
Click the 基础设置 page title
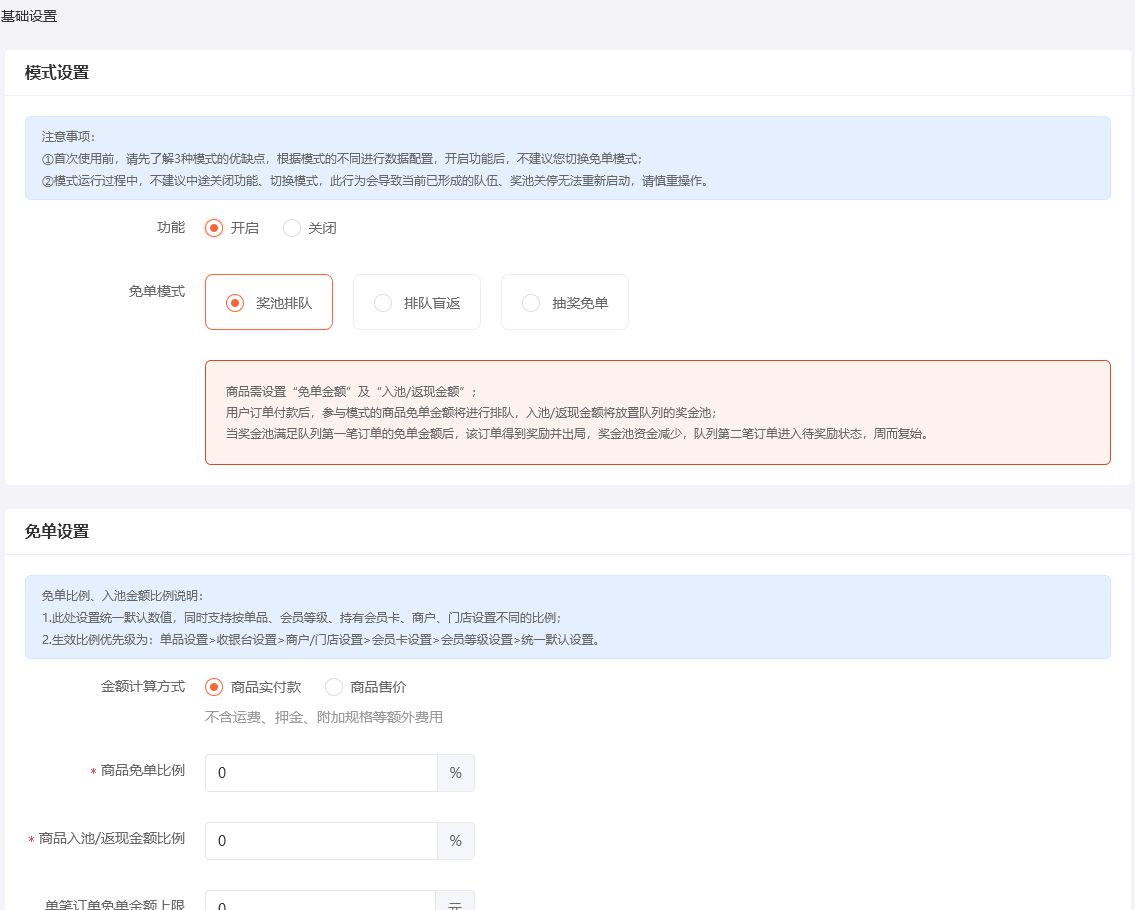tap(29, 16)
